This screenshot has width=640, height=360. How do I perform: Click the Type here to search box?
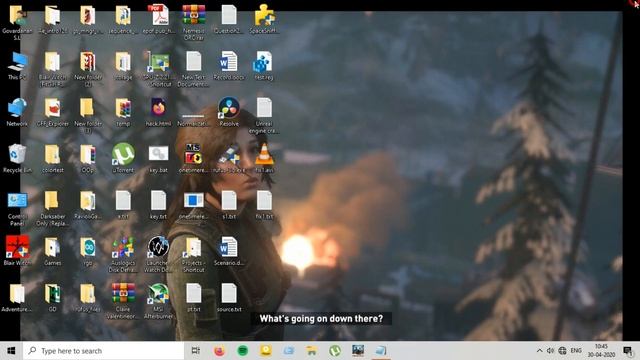point(104,351)
